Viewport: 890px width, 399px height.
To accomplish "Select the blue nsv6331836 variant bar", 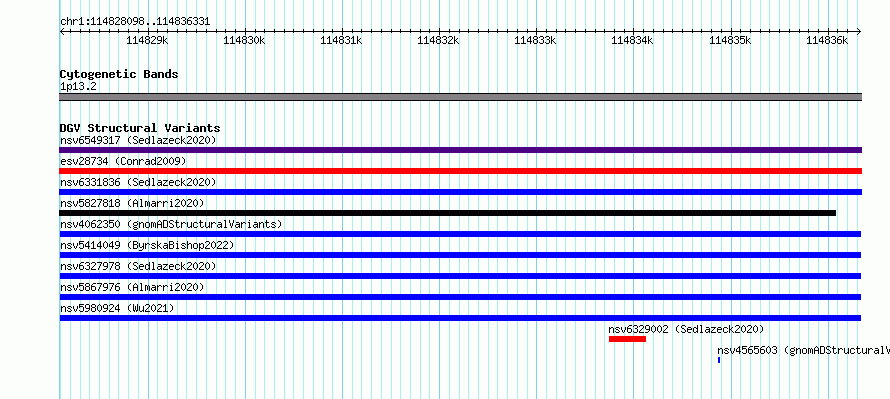I will (x=460, y=192).
